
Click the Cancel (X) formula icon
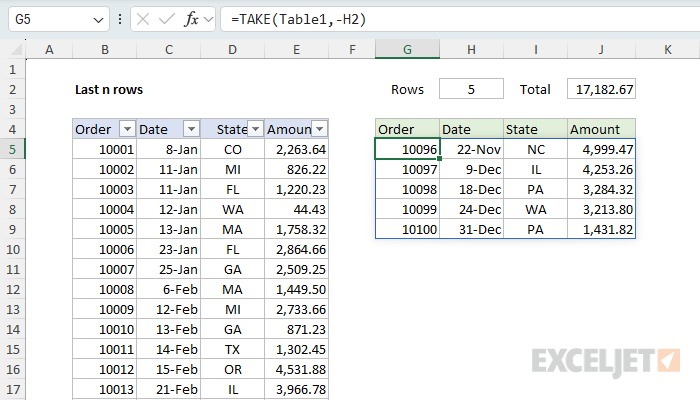click(x=143, y=19)
